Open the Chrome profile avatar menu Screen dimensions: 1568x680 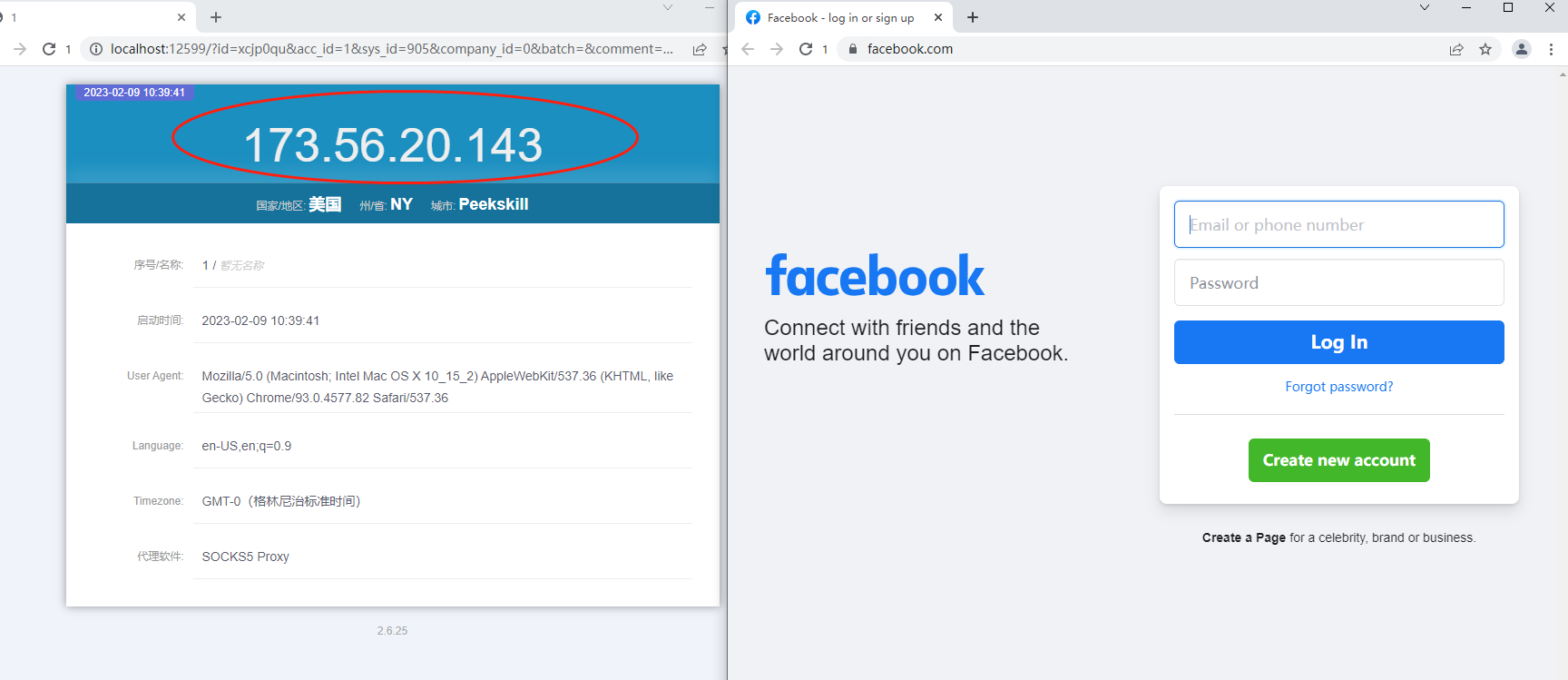pos(1522,49)
